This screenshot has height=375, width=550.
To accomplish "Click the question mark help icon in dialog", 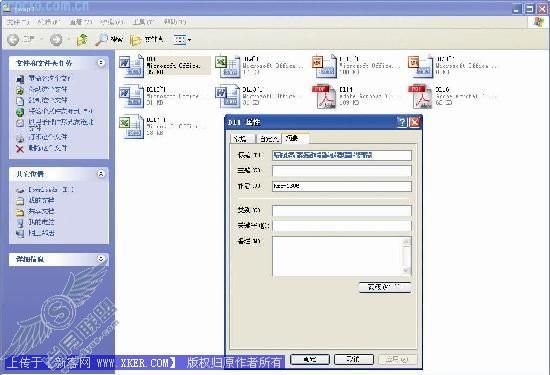I will [x=402, y=122].
